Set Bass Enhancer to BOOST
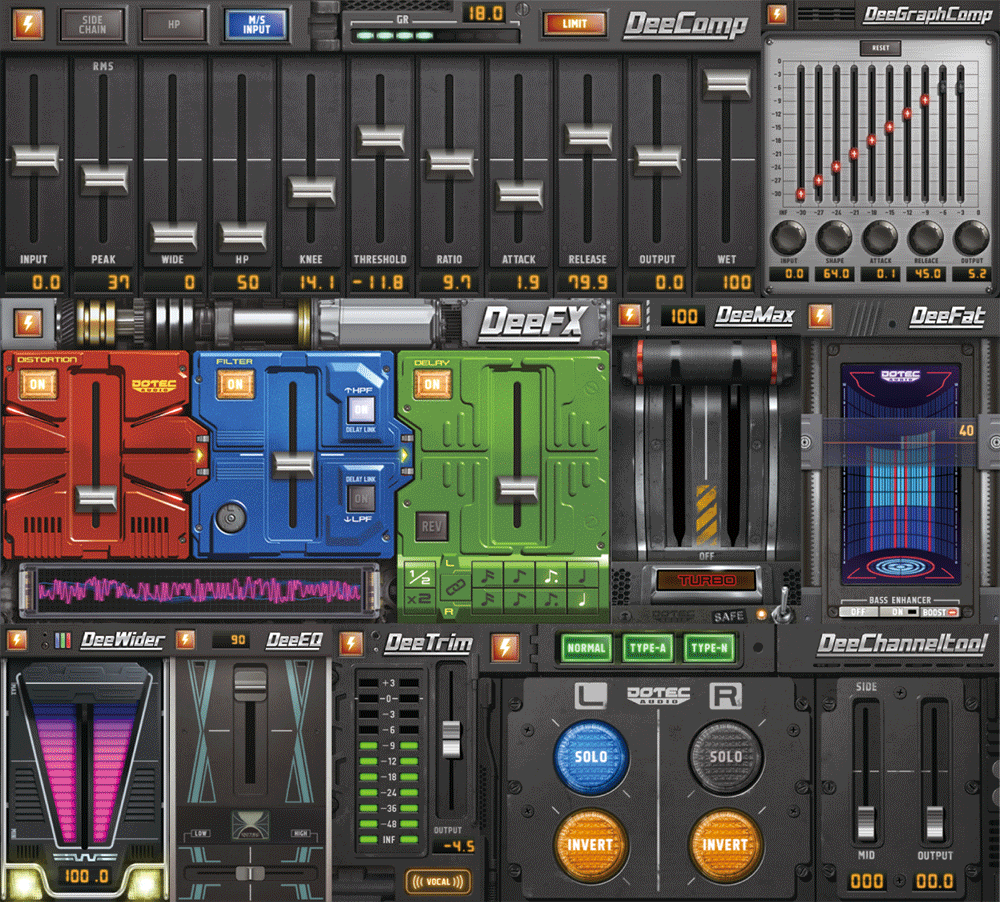The image size is (1000, 902). click(x=939, y=612)
